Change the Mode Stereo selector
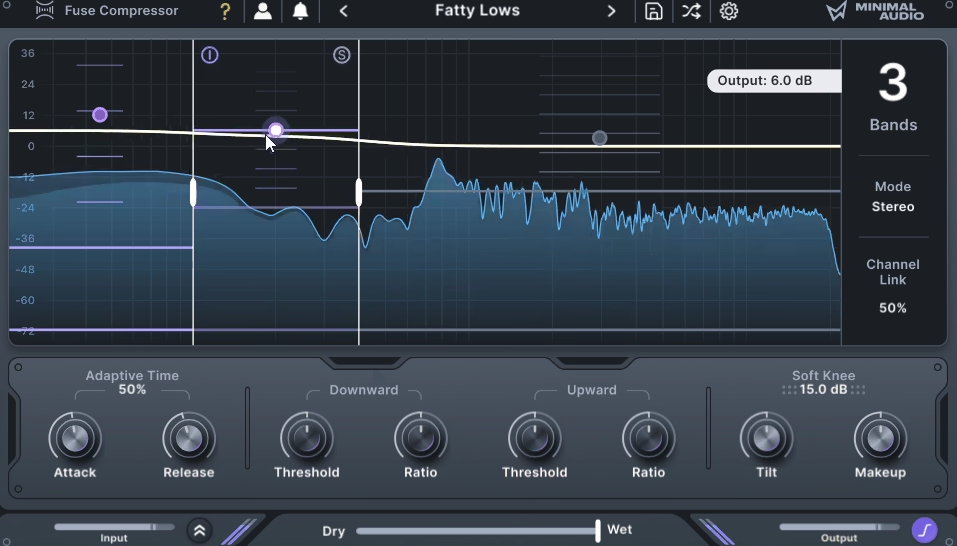957x546 pixels. click(893, 207)
